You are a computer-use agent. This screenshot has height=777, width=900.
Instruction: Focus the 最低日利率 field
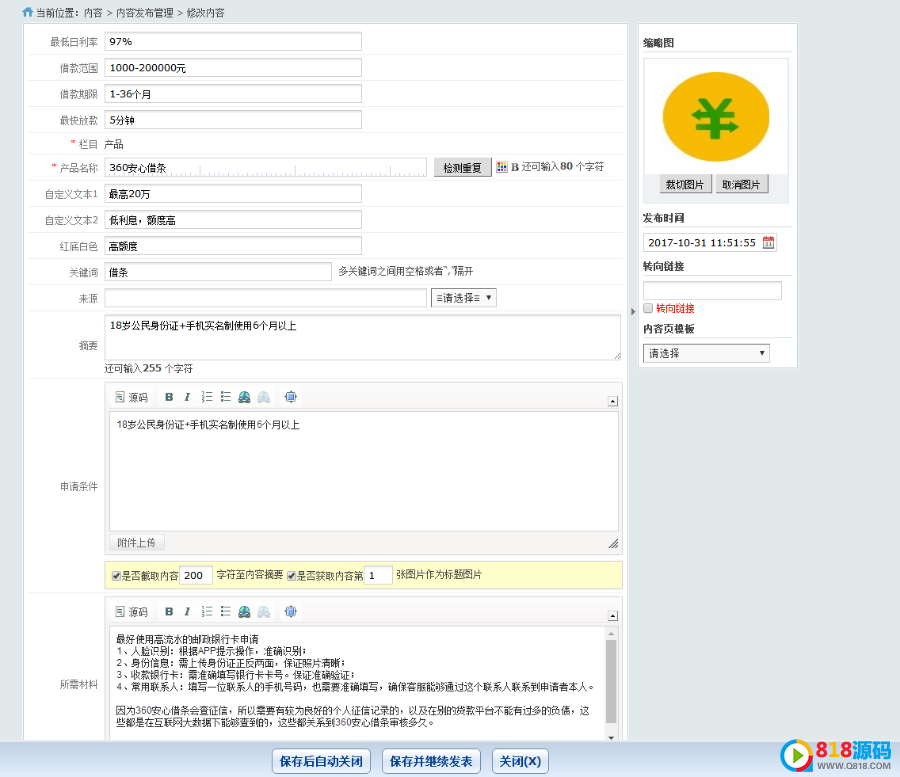click(233, 41)
